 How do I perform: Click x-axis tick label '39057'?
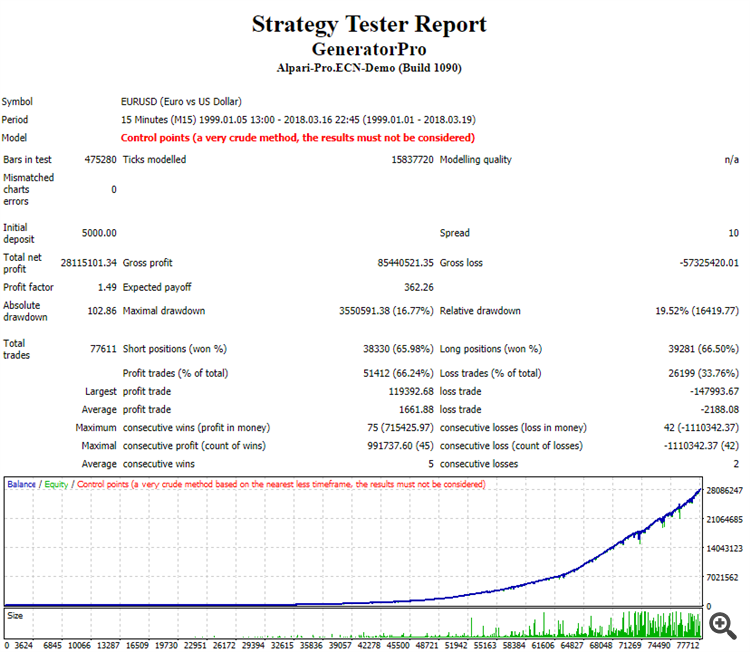pyautogui.click(x=340, y=645)
